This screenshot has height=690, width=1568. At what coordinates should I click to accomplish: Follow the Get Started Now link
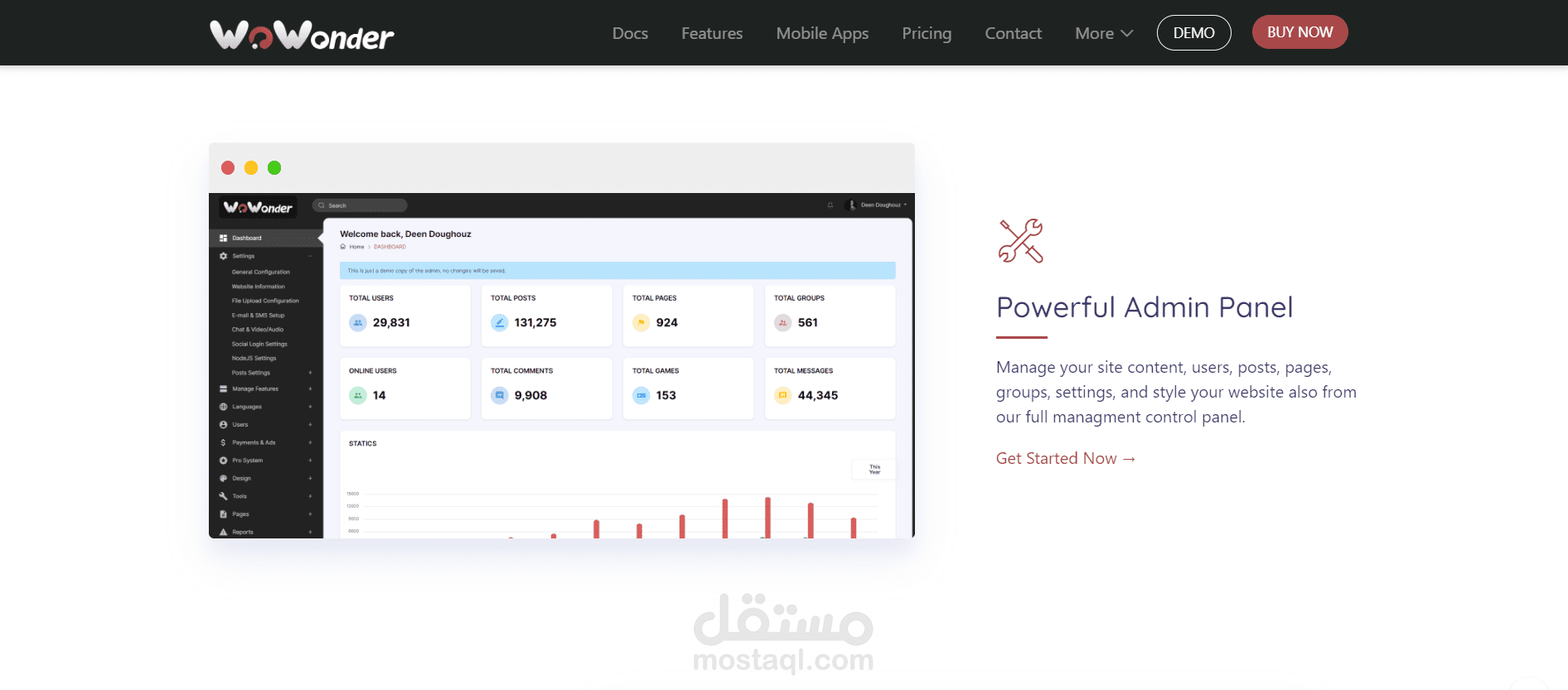1066,458
